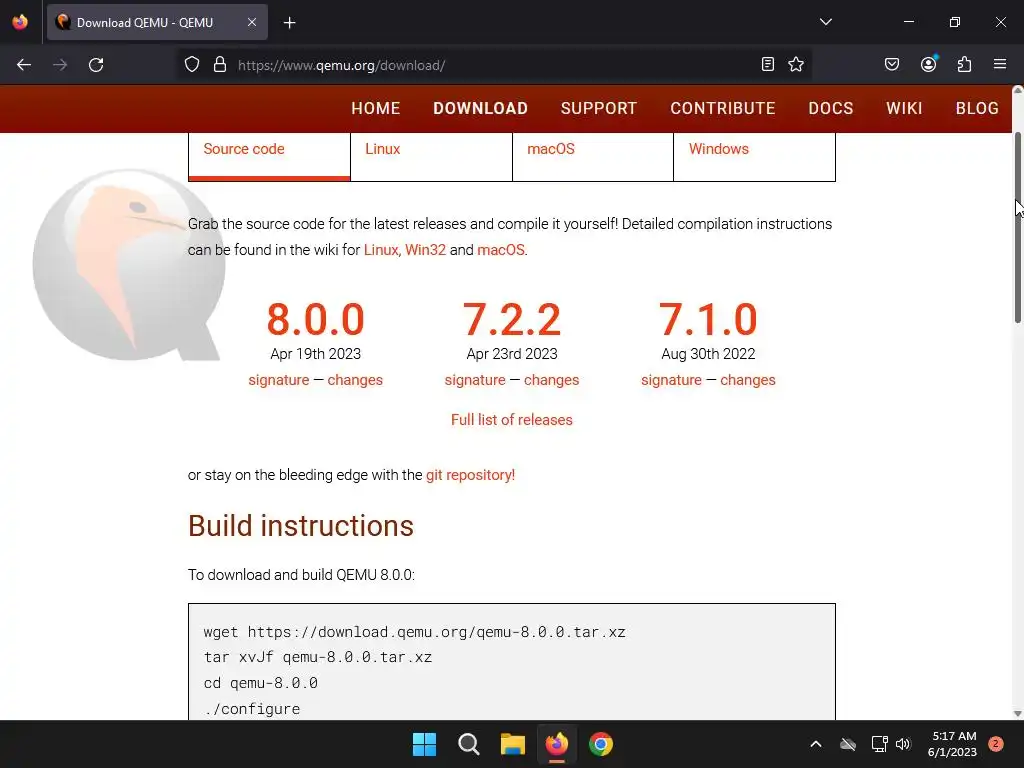Reload the page with the refresh icon
Image resolution: width=1024 pixels, height=768 pixels.
tap(96, 65)
